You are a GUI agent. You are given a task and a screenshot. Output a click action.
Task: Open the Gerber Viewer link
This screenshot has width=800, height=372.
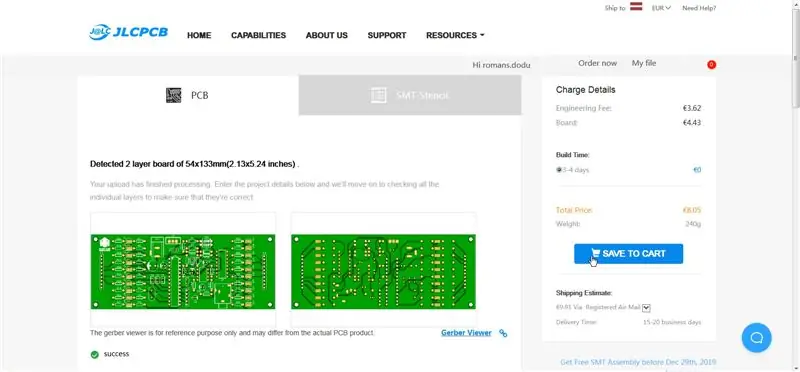[466, 333]
